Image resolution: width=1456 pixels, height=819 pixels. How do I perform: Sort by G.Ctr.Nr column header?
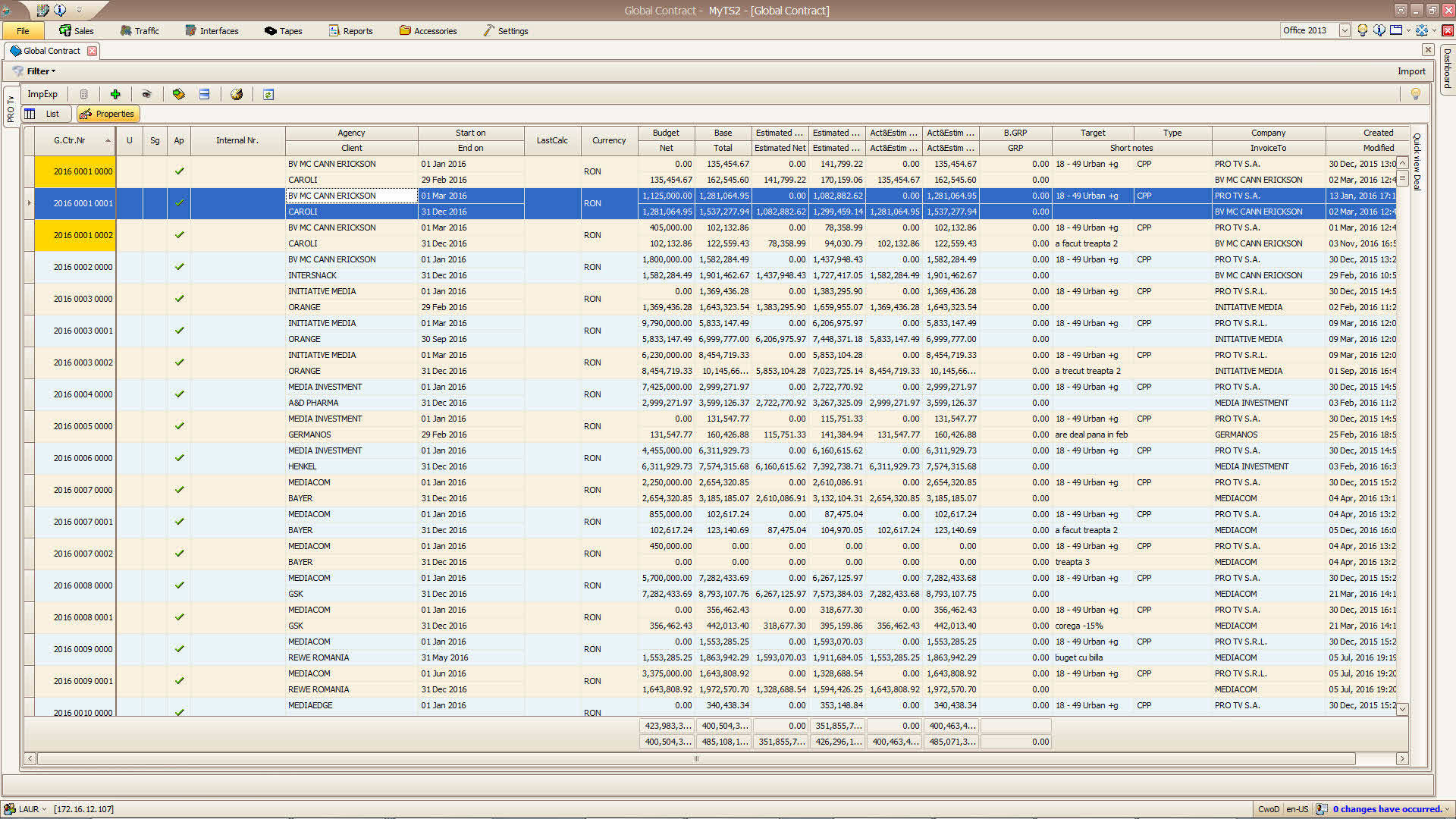click(70, 140)
